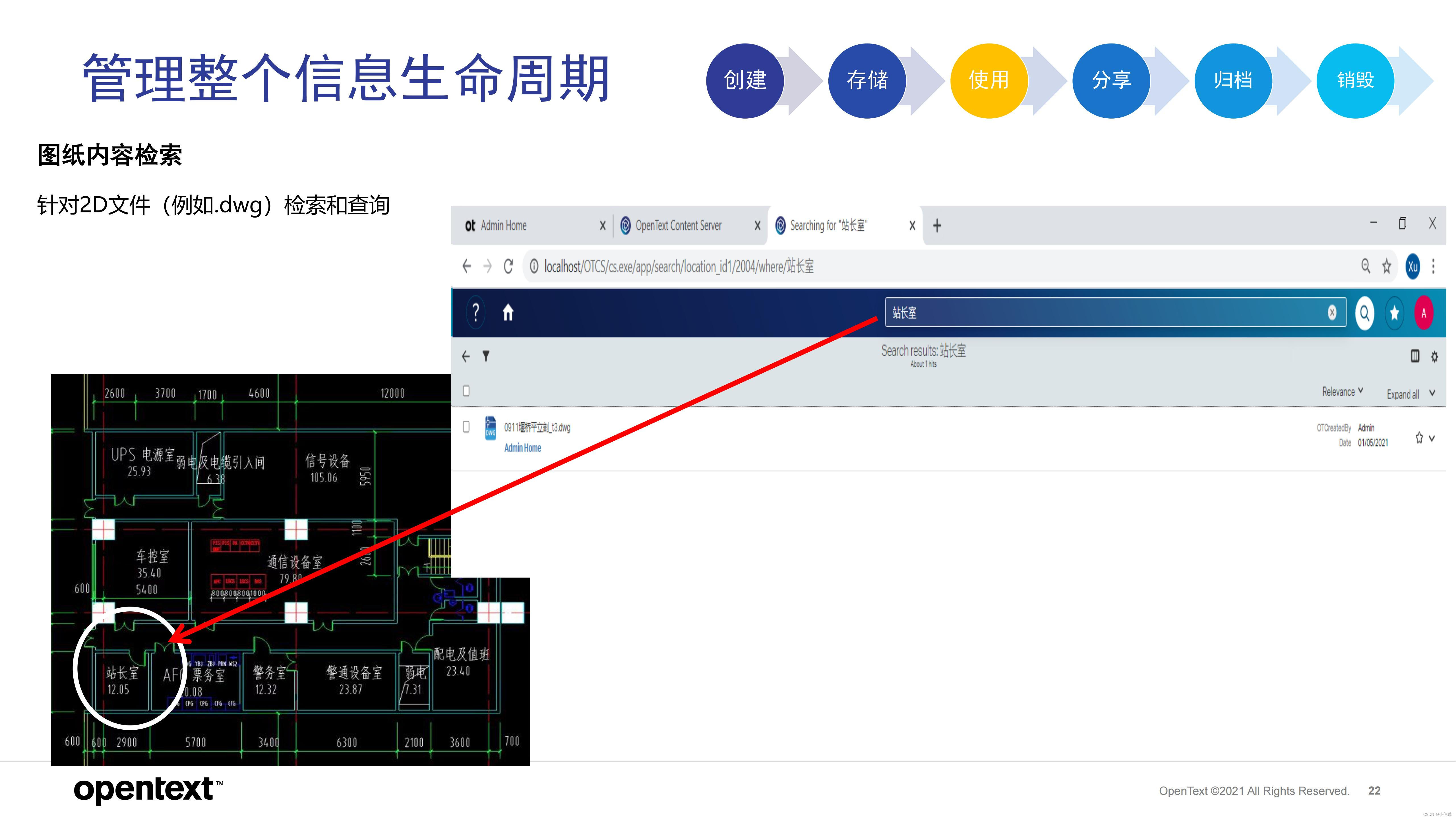Click the home icon in blue header

pyautogui.click(x=508, y=313)
